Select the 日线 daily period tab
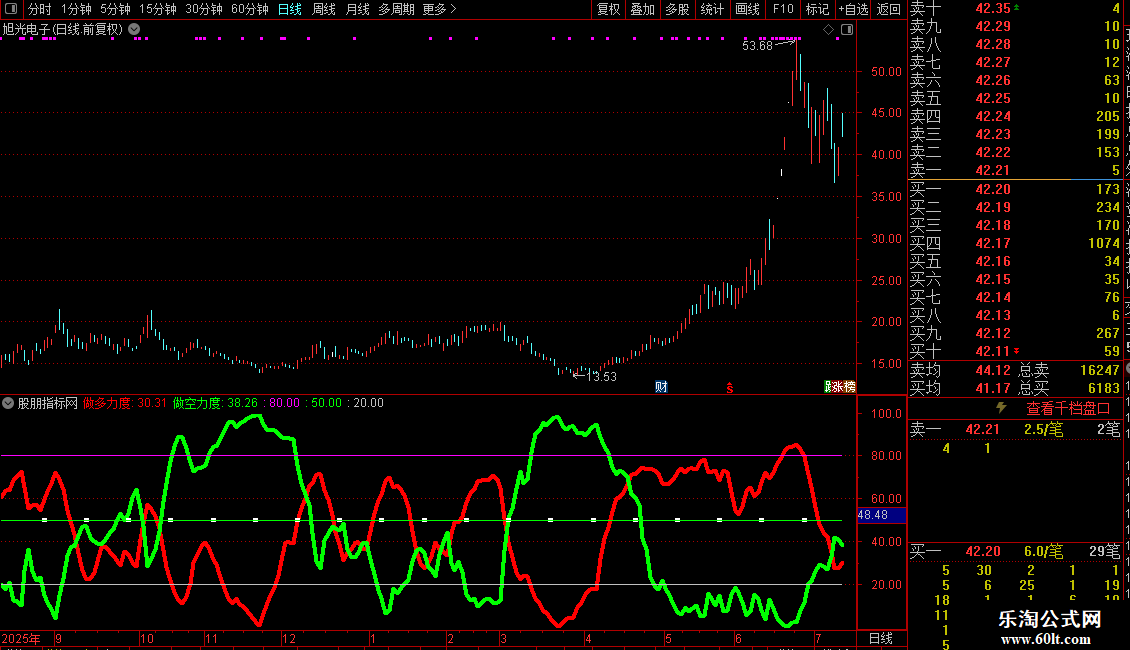The image size is (1130, 650). [x=290, y=9]
